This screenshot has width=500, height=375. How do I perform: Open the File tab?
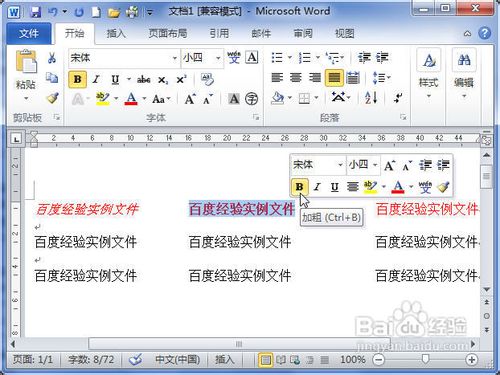(x=29, y=33)
